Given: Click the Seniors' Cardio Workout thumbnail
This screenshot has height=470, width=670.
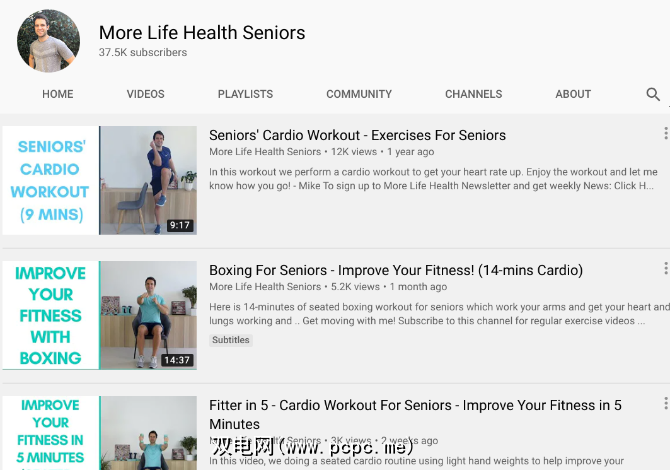Looking at the screenshot, I should (100, 180).
